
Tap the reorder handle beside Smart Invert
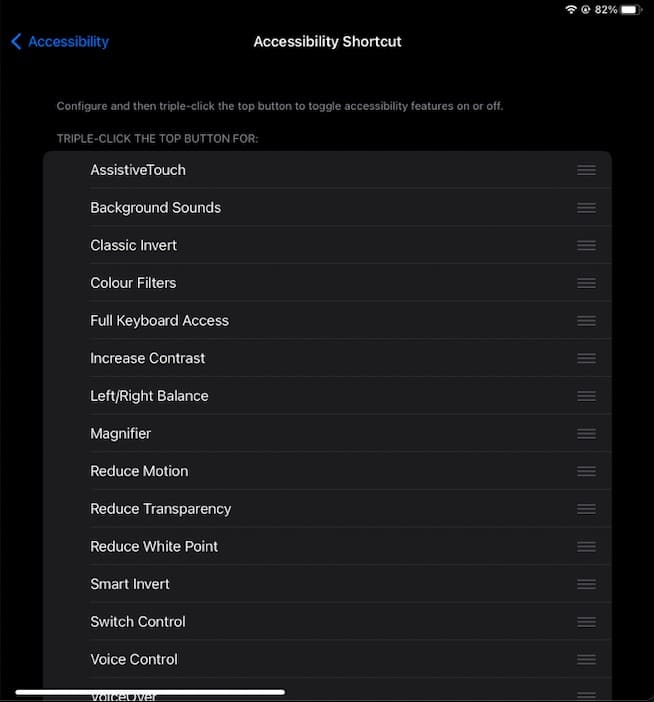tap(586, 584)
